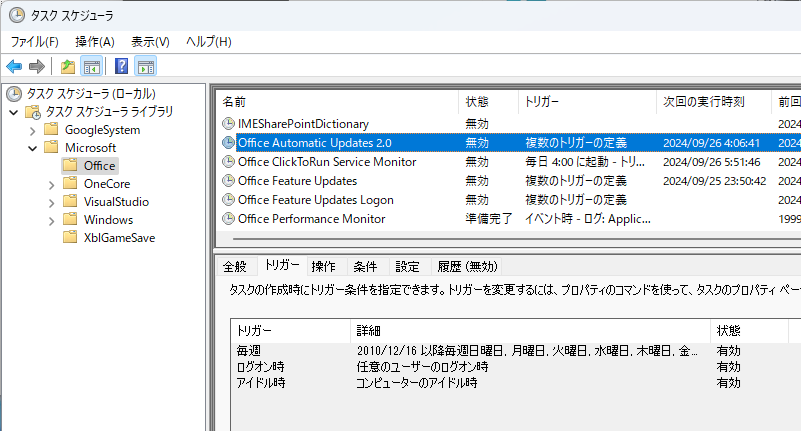Click the Office folder icon in tree
This screenshot has width=801, height=431.
pyautogui.click(x=70, y=165)
